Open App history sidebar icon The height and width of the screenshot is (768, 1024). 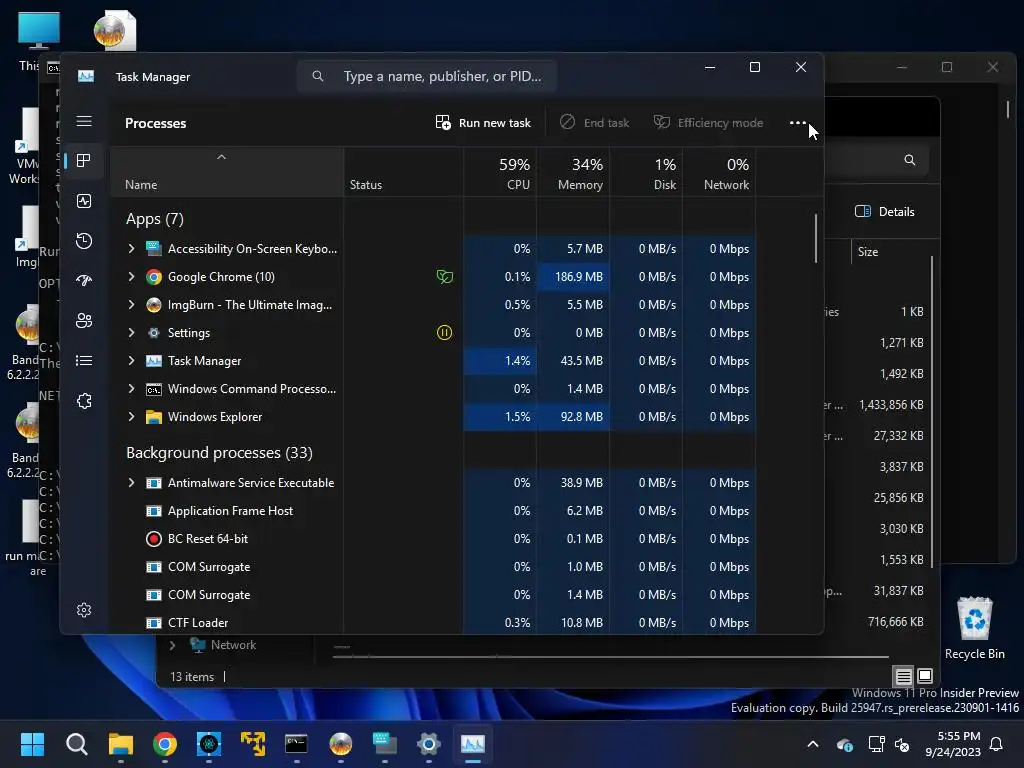point(84,241)
